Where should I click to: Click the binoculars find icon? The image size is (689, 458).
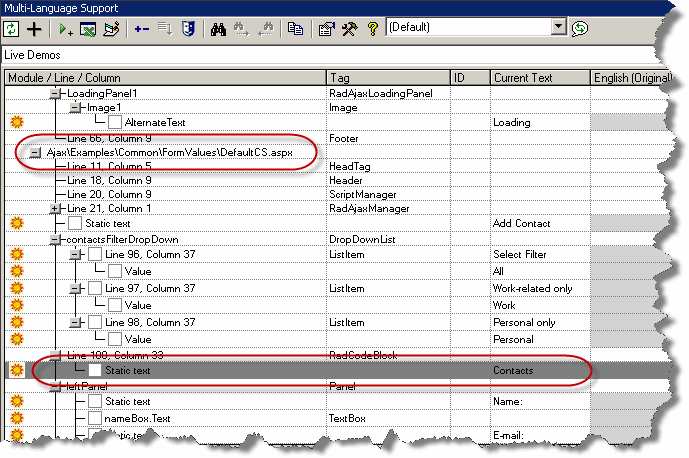point(220,29)
